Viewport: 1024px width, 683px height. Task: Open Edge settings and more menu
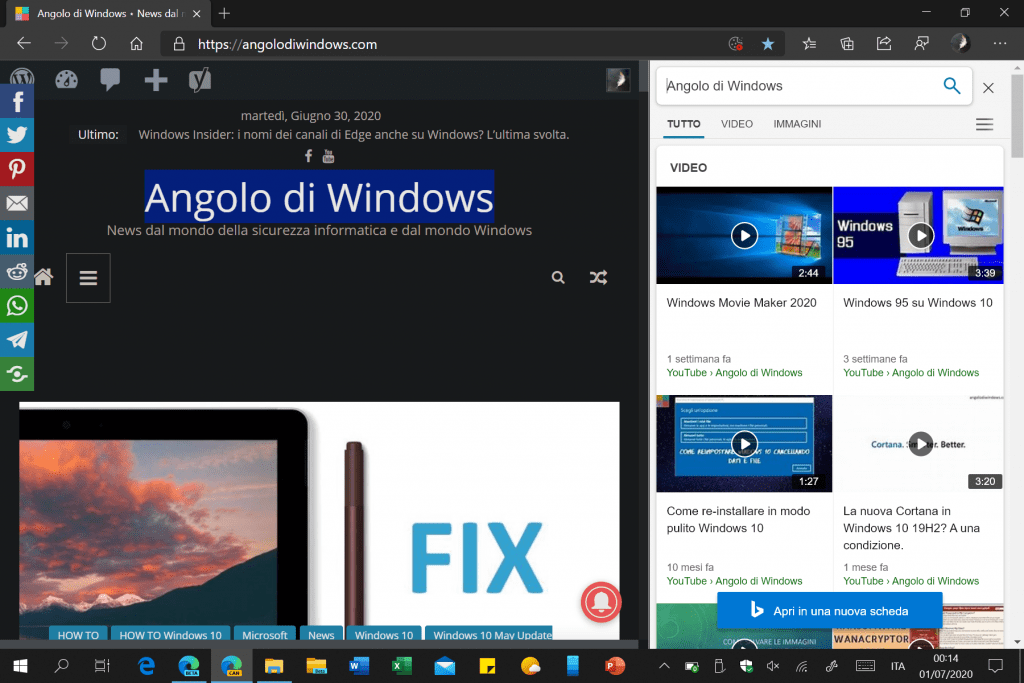[x=999, y=44]
